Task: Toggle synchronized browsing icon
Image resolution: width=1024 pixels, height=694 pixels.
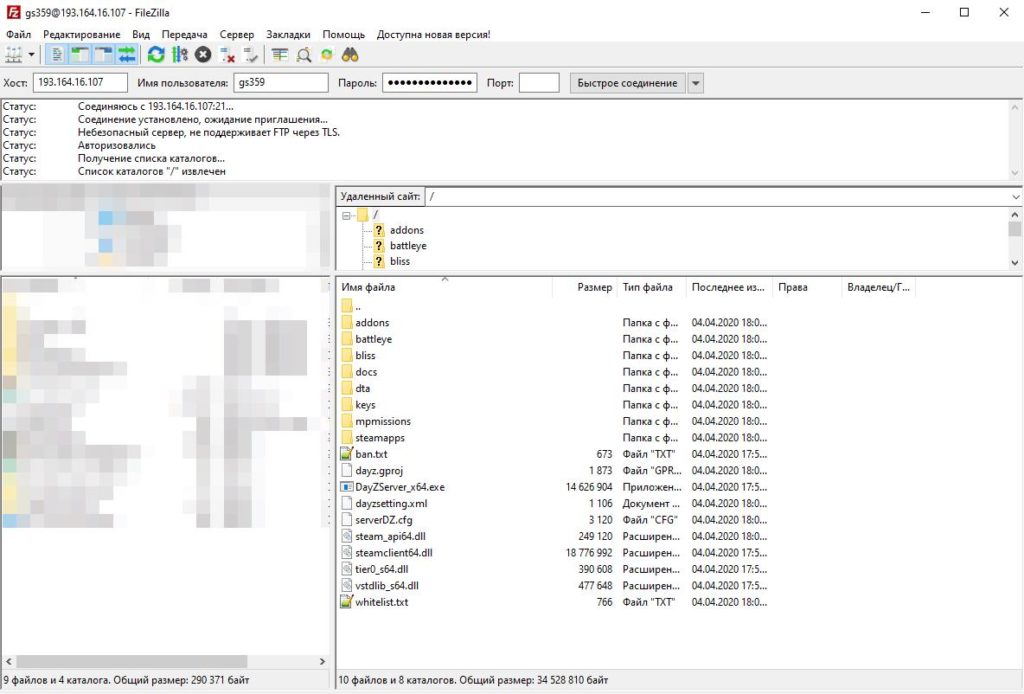Action: click(326, 54)
